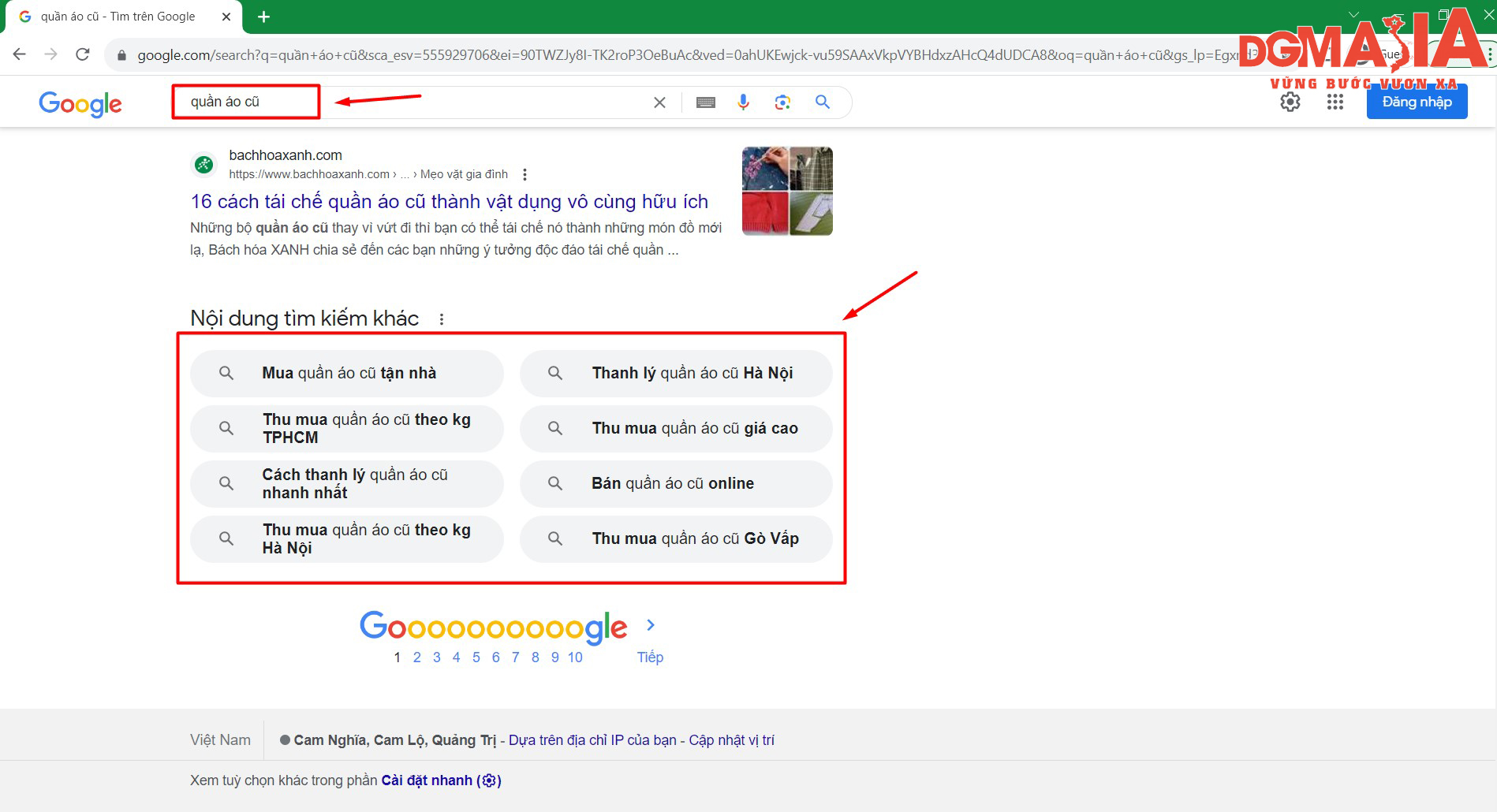Viewport: 1497px width, 812px height.
Task: Open more options for bachhoaxanh result
Action: click(x=525, y=174)
